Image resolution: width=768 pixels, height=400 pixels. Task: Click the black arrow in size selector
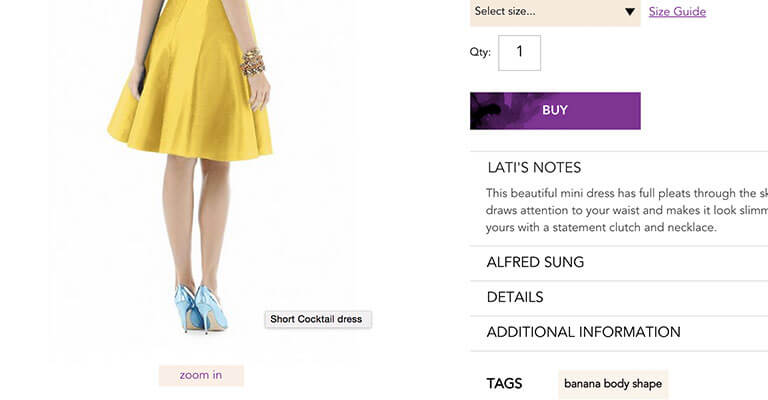click(x=629, y=12)
